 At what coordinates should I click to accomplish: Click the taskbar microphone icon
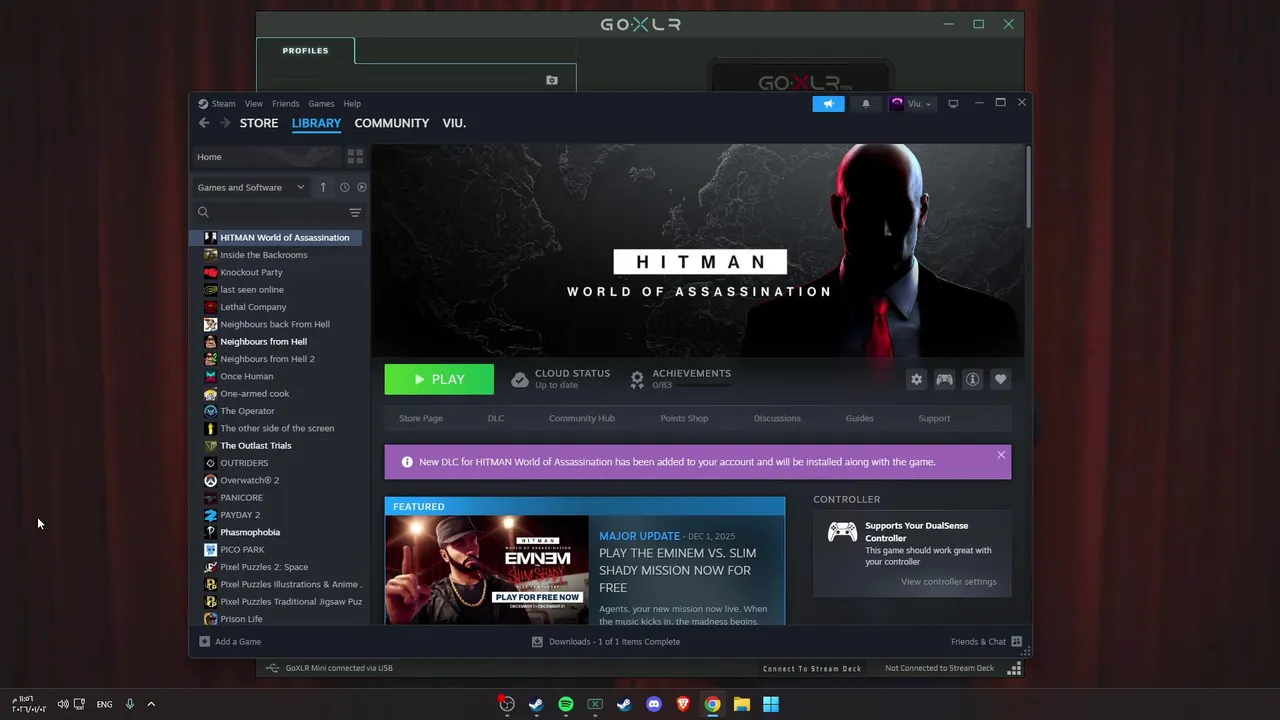tap(129, 704)
